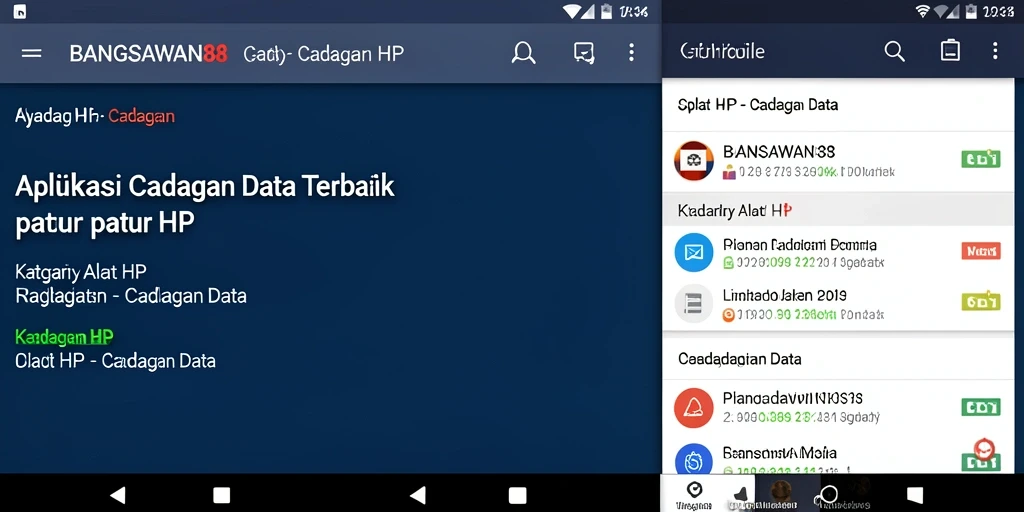Tap the red circular badge near Beansonst row
The image size is (1024, 512).
pos(984,449)
